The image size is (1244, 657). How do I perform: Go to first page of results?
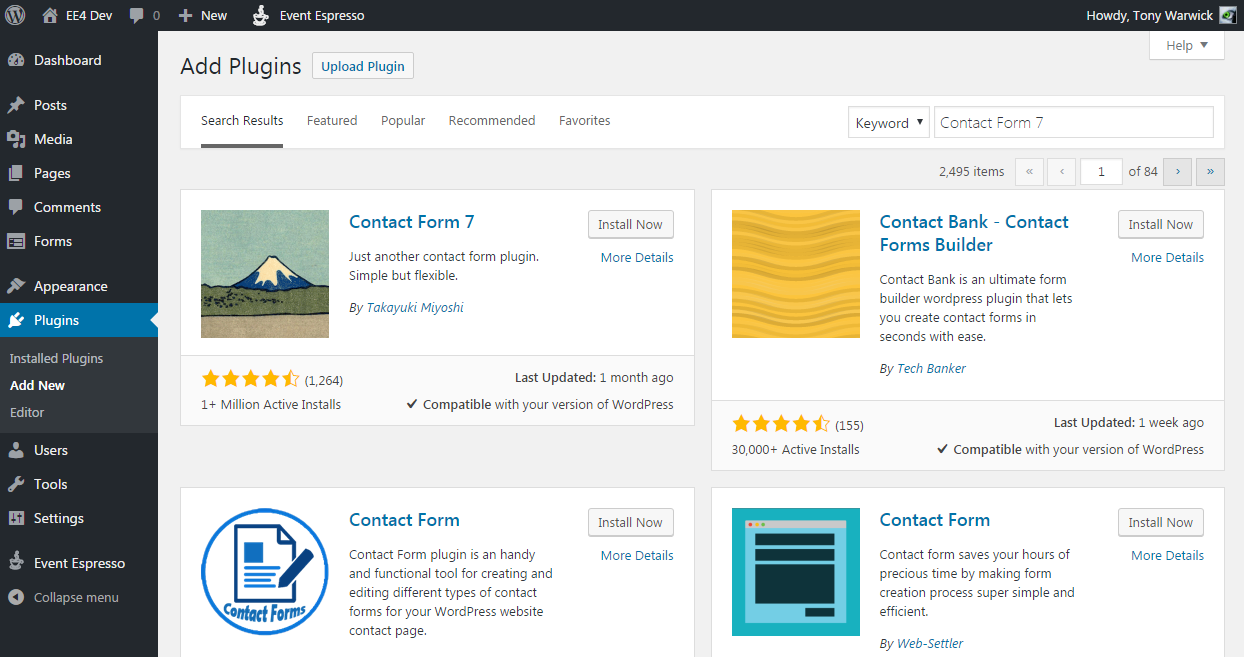pos(1029,172)
